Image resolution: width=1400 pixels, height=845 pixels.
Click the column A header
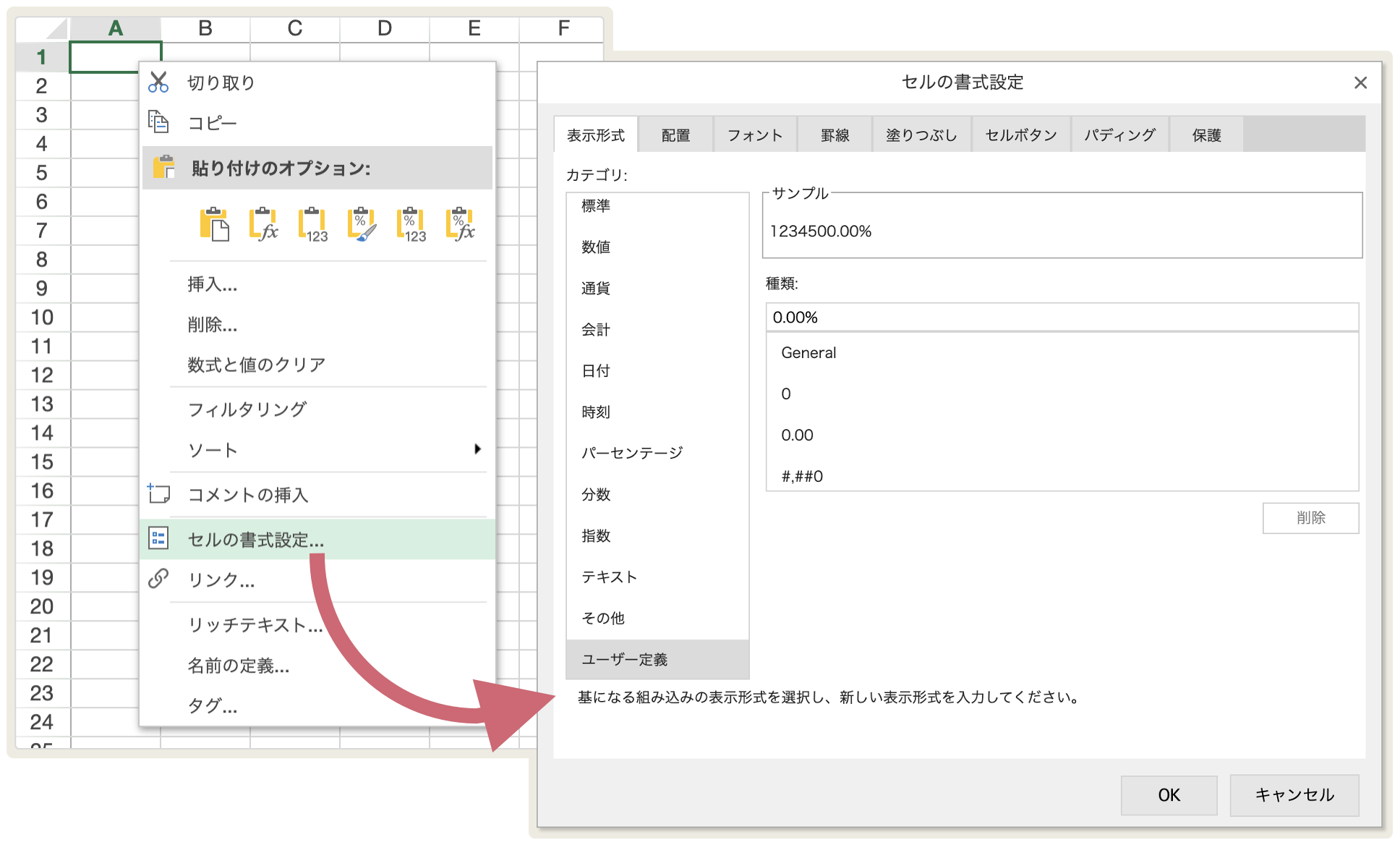[115, 28]
